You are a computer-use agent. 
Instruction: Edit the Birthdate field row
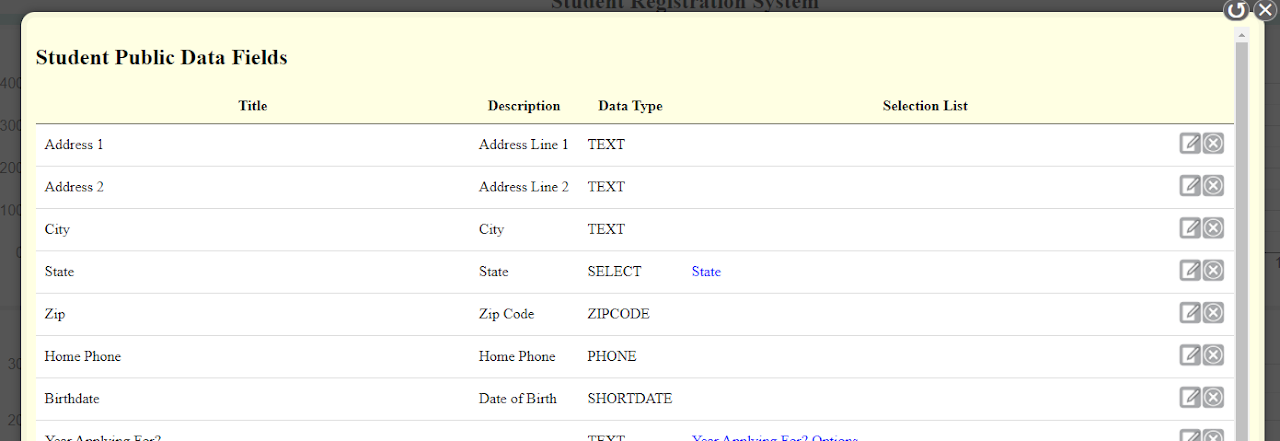click(1190, 397)
